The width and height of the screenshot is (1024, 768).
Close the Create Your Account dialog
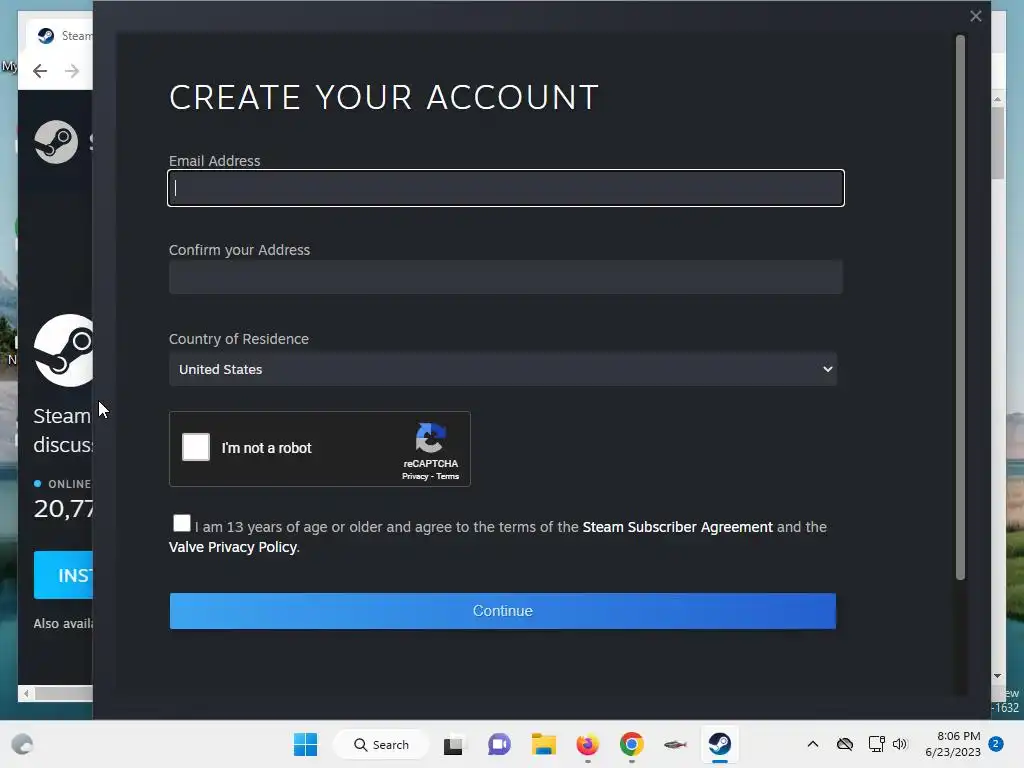[x=976, y=16]
